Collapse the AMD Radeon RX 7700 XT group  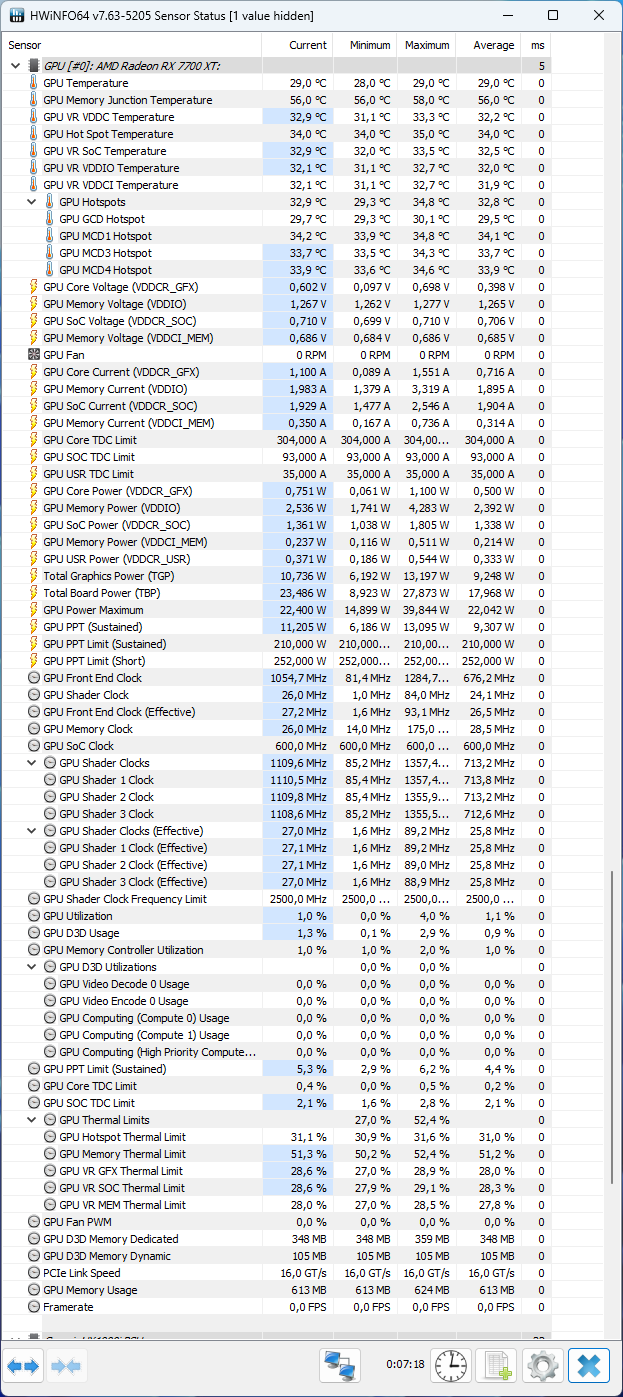click(15, 66)
